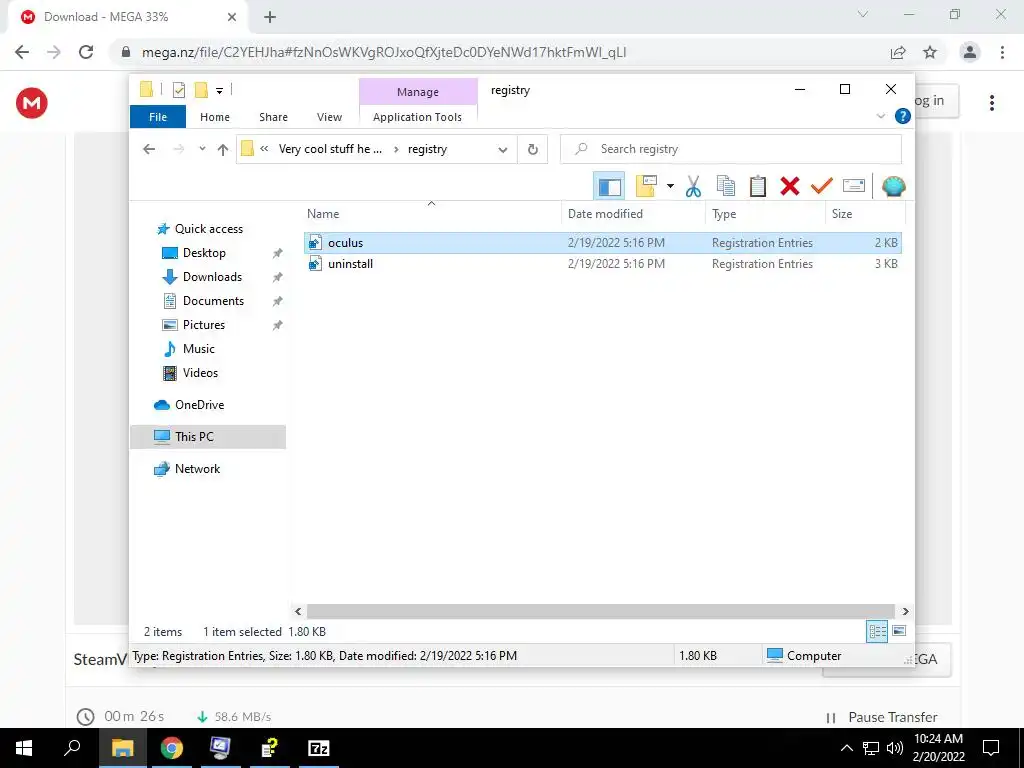Pause Transfer on the MEGA download page
1024x768 pixels.
click(882, 717)
